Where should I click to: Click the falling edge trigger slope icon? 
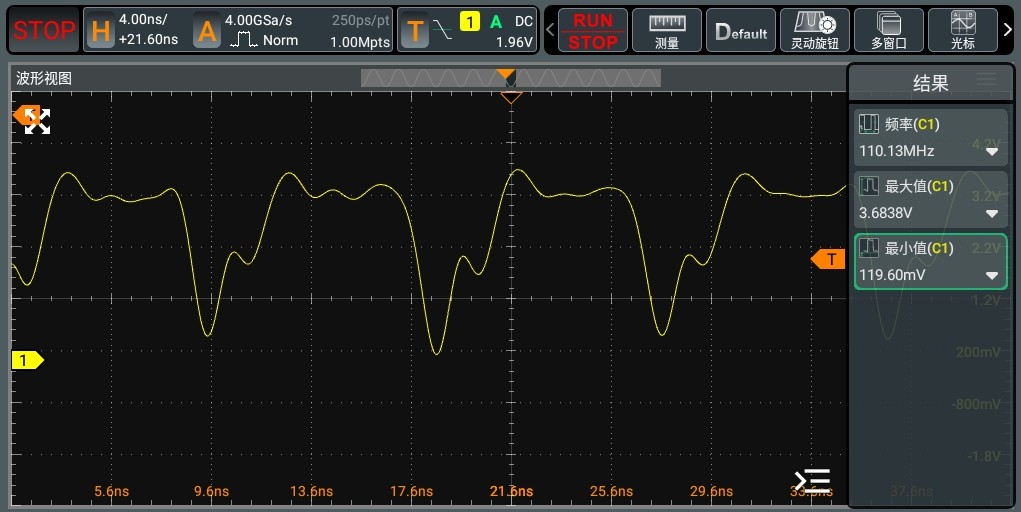tap(443, 29)
